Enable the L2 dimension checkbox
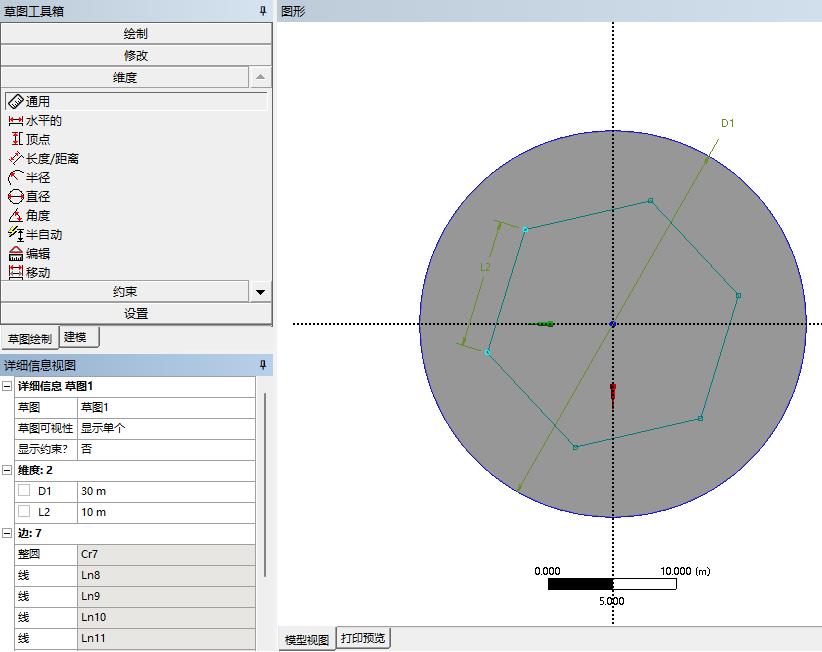This screenshot has height=652, width=822. [x=24, y=512]
